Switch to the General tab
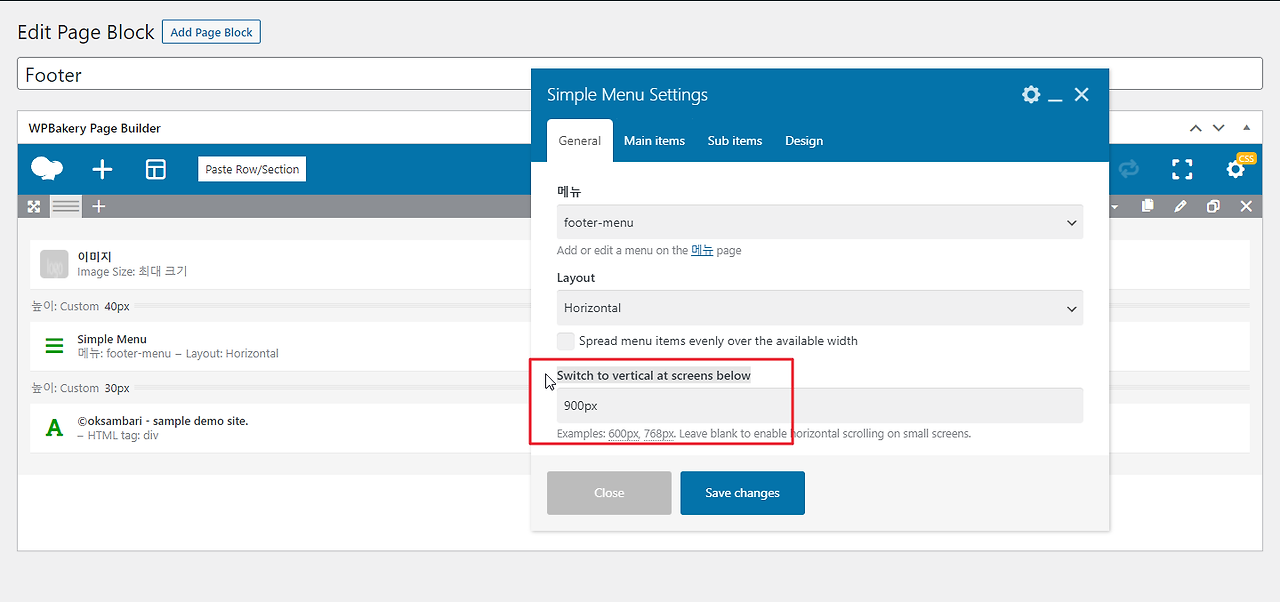Viewport: 1280px width, 602px height. coord(580,141)
